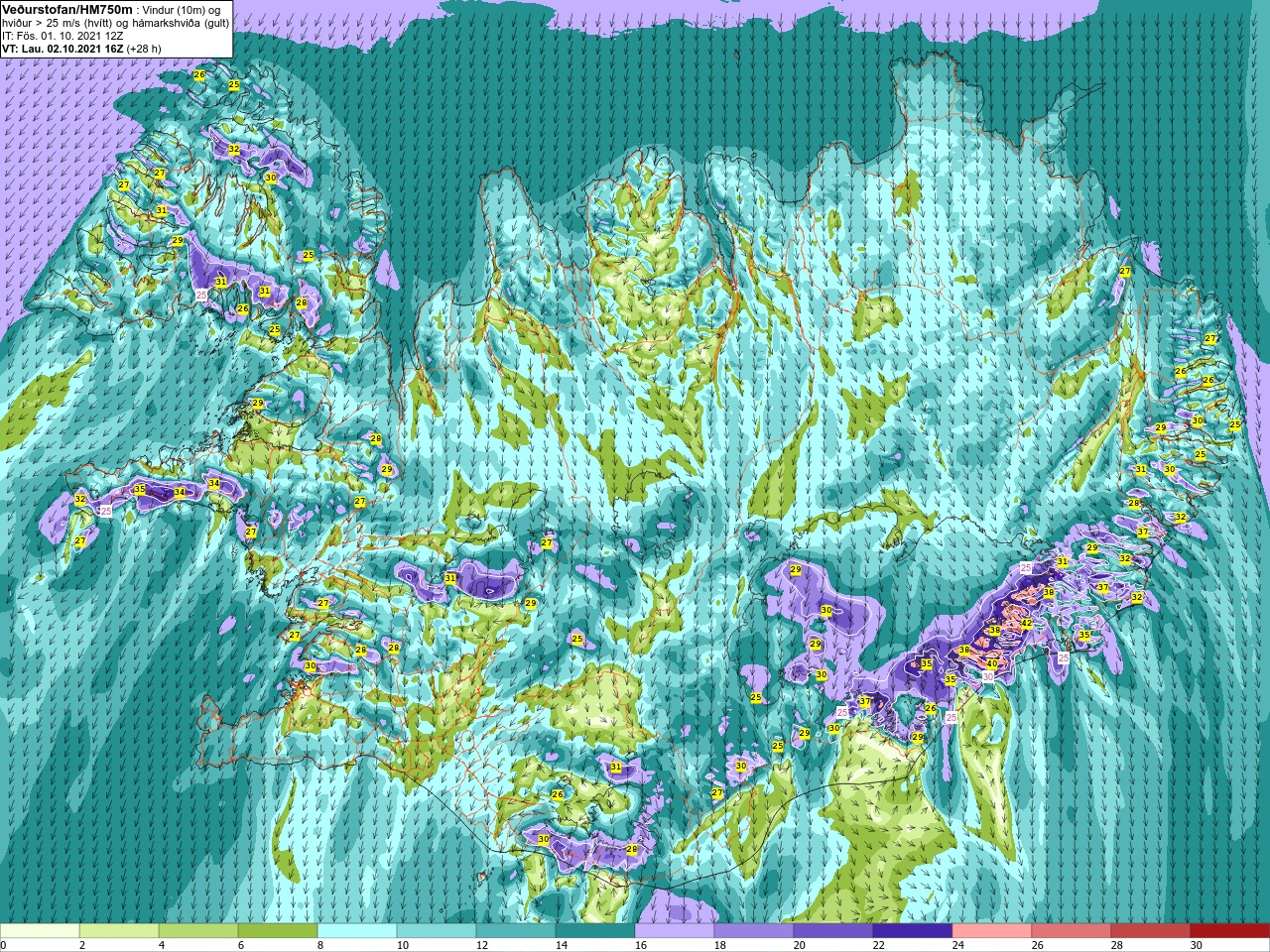This screenshot has height=952, width=1270.
Task: Pick the 8–10 m/s pale cyan legend swatch
Action: click(x=357, y=931)
